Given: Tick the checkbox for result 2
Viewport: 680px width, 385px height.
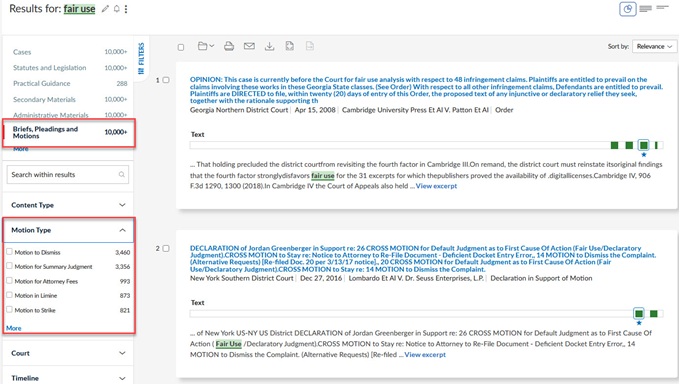Looking at the screenshot, I should click(x=166, y=248).
